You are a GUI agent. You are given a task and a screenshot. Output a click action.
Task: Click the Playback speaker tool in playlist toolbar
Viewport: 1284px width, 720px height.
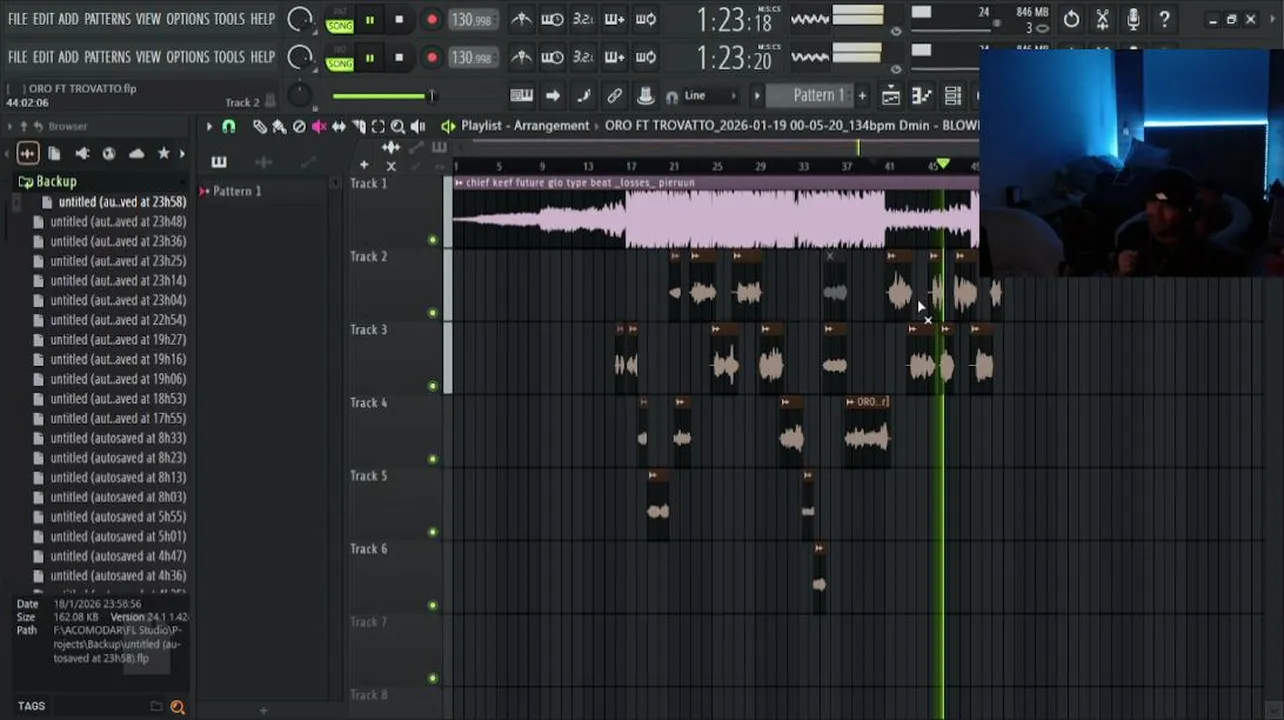(418, 127)
